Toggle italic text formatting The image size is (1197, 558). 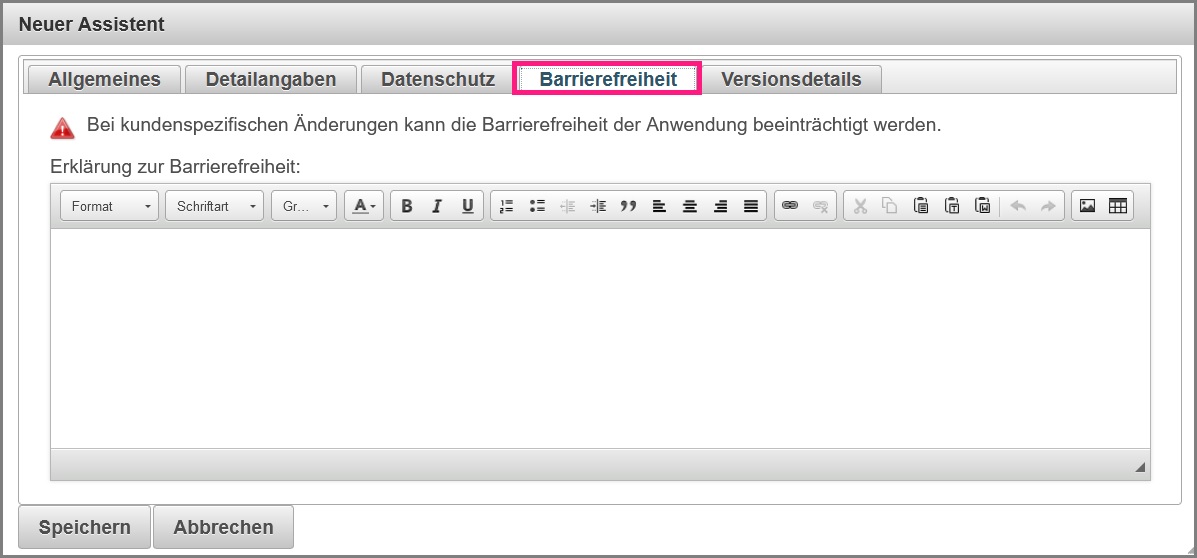437,206
